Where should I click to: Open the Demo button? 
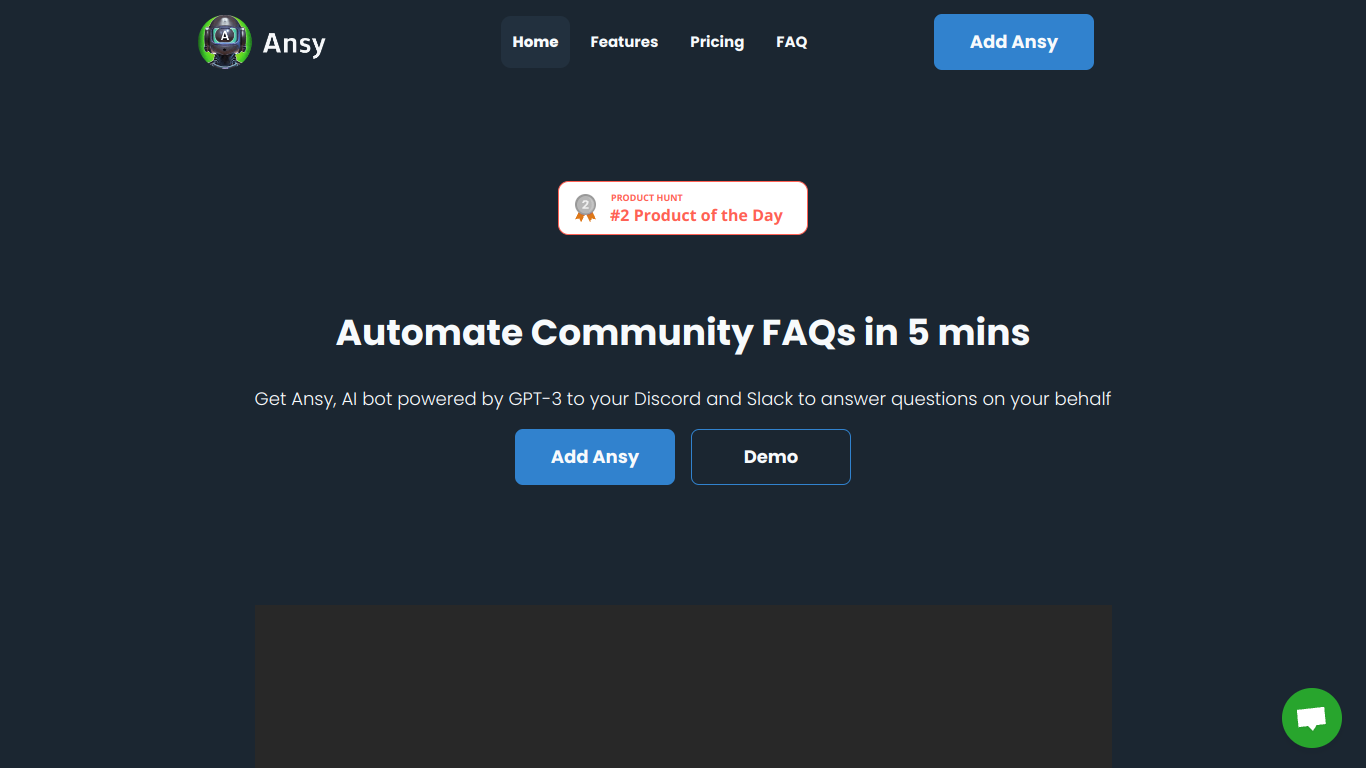[771, 457]
